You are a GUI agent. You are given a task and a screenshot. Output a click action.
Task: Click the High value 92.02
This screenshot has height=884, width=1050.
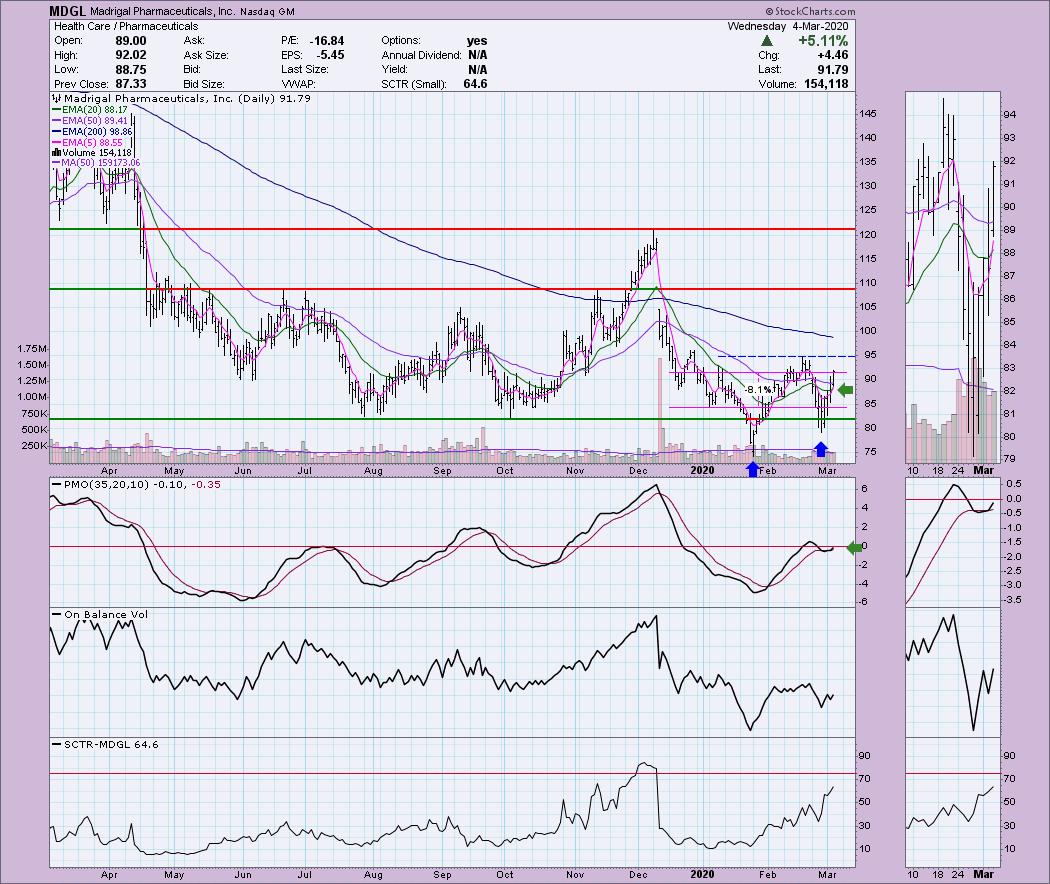[x=131, y=55]
